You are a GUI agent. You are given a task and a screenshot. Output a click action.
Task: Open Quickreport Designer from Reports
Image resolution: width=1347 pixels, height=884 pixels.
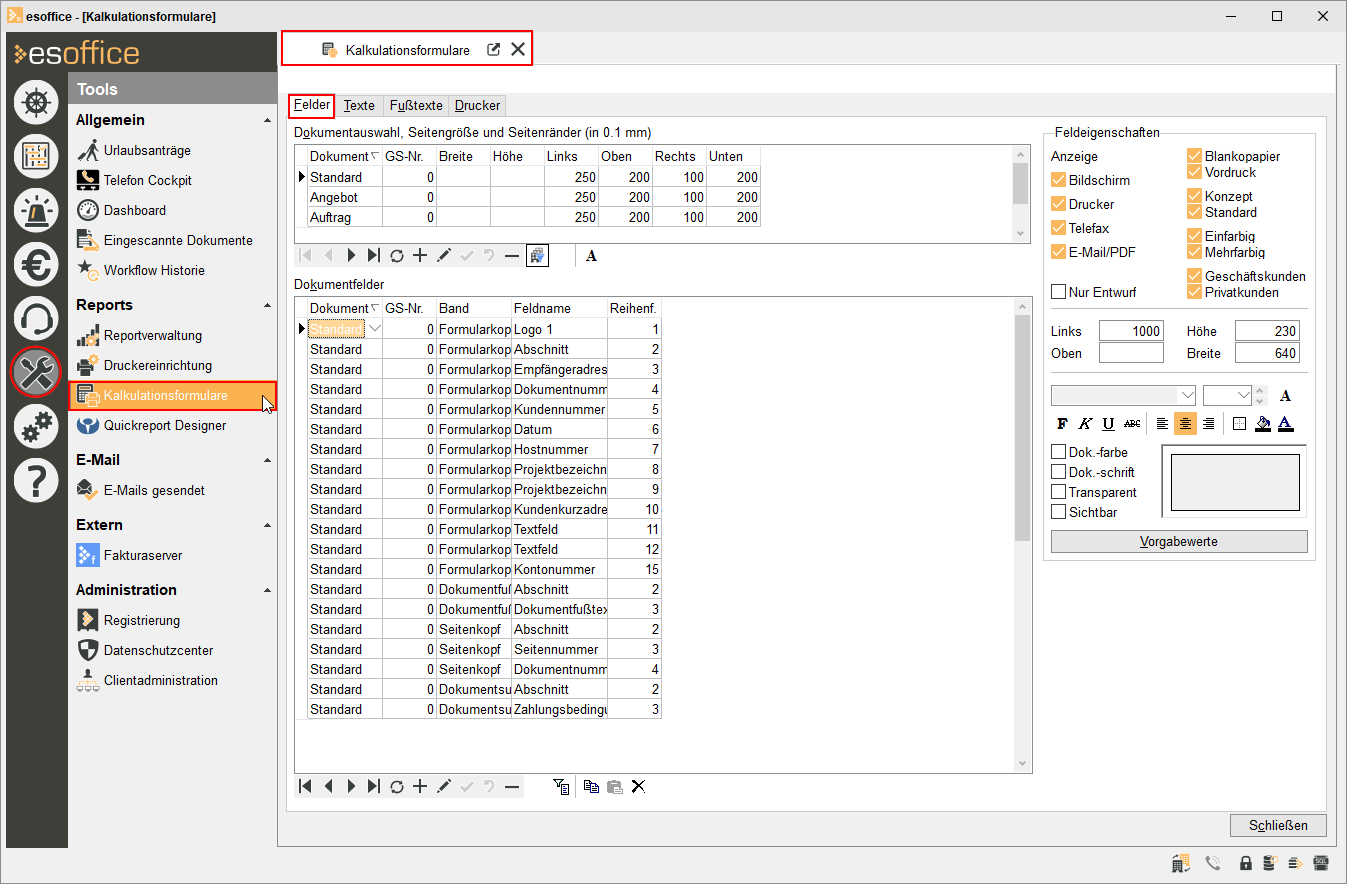click(x=165, y=426)
